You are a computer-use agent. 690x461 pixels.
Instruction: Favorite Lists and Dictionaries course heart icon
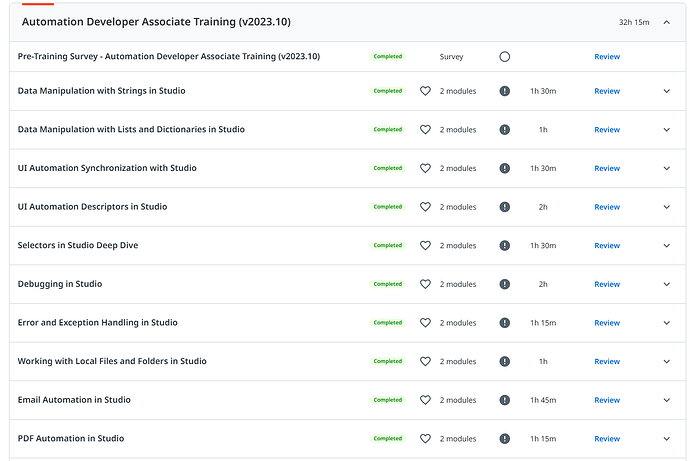425,130
